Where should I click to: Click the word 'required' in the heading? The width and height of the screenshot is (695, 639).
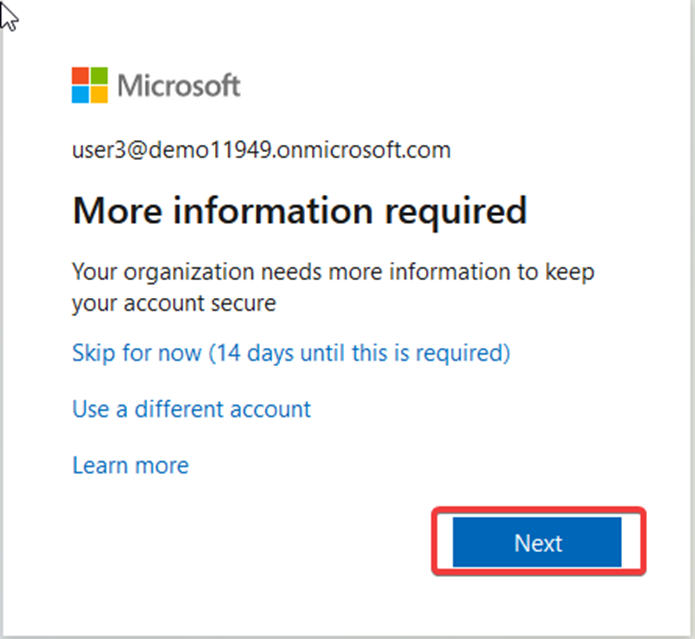(x=456, y=213)
